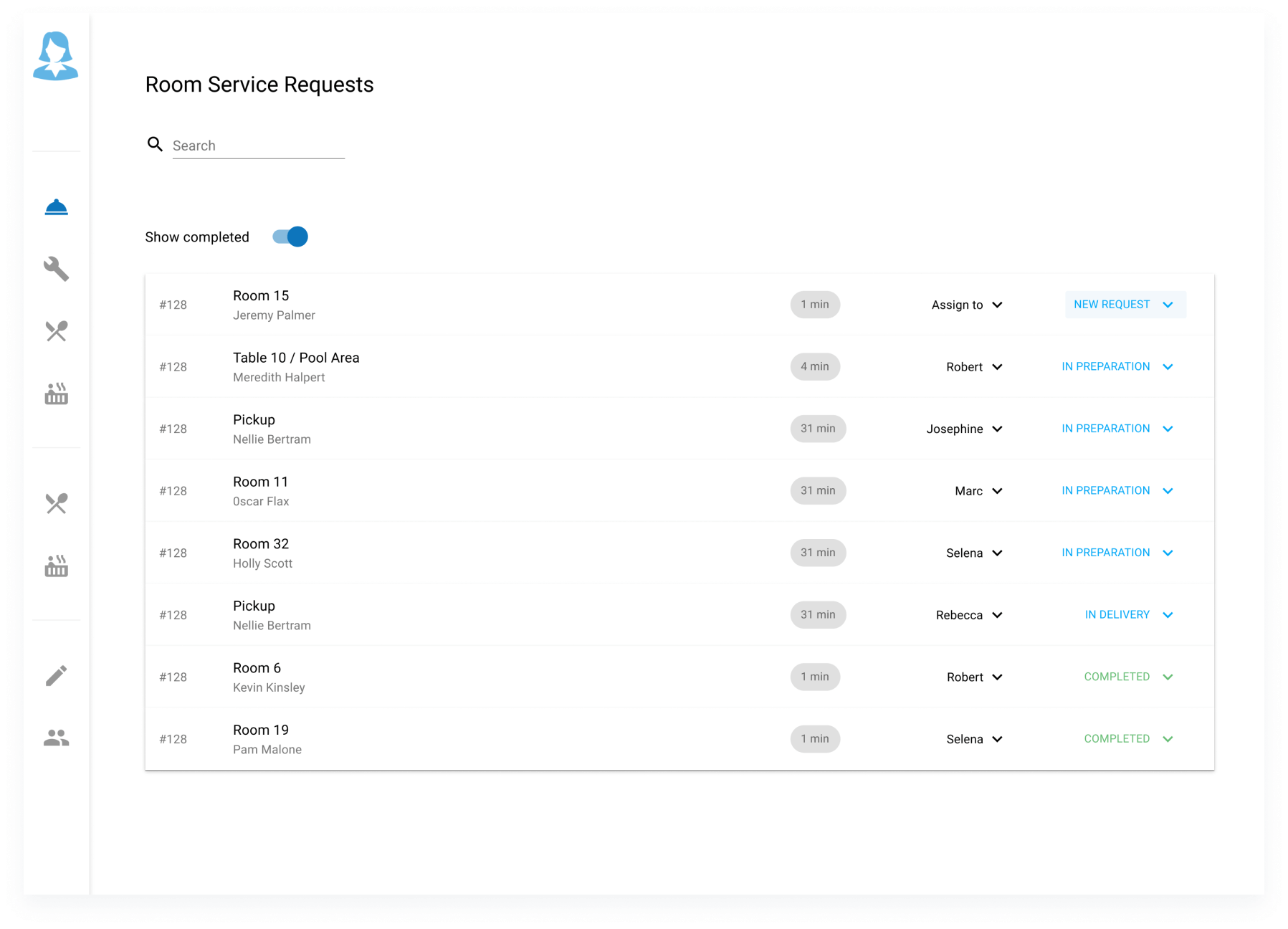This screenshot has width=1288, height=929.
Task: Open the room service bell icon
Action: [56, 208]
